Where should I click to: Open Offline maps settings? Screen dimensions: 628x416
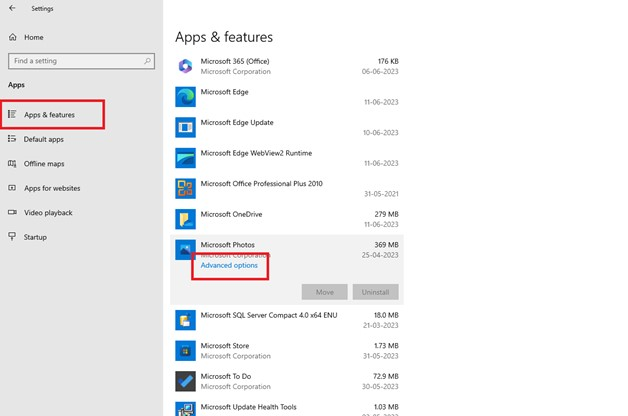44,164
